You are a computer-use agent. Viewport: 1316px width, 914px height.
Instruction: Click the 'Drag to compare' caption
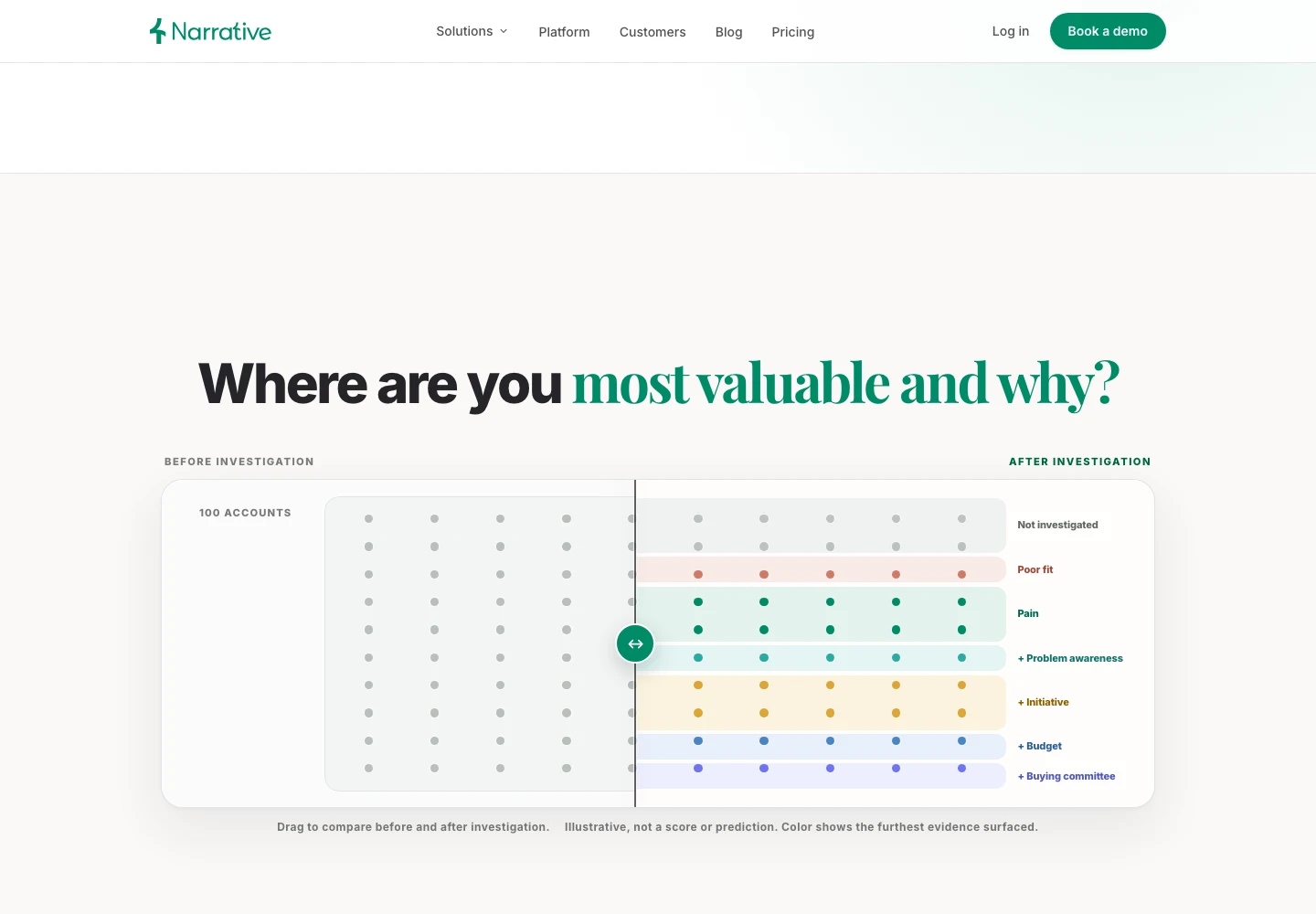(413, 827)
